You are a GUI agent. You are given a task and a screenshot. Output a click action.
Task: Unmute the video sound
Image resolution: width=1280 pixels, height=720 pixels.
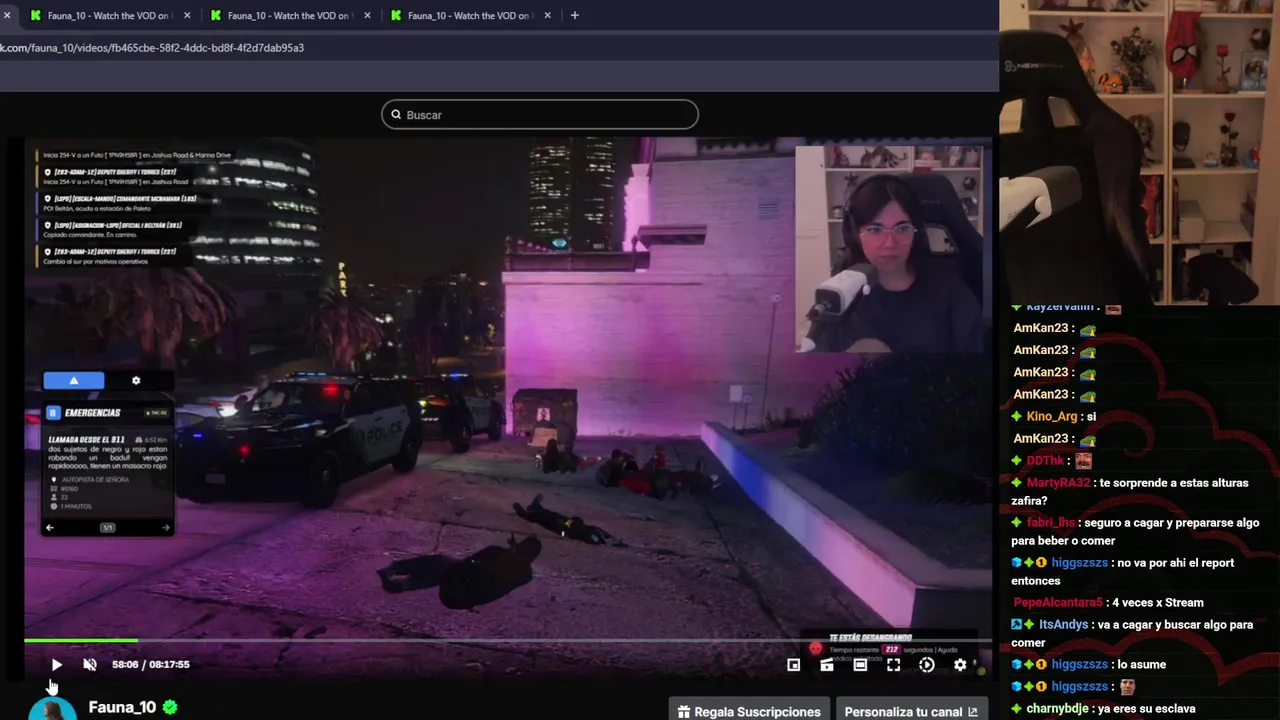click(90, 665)
